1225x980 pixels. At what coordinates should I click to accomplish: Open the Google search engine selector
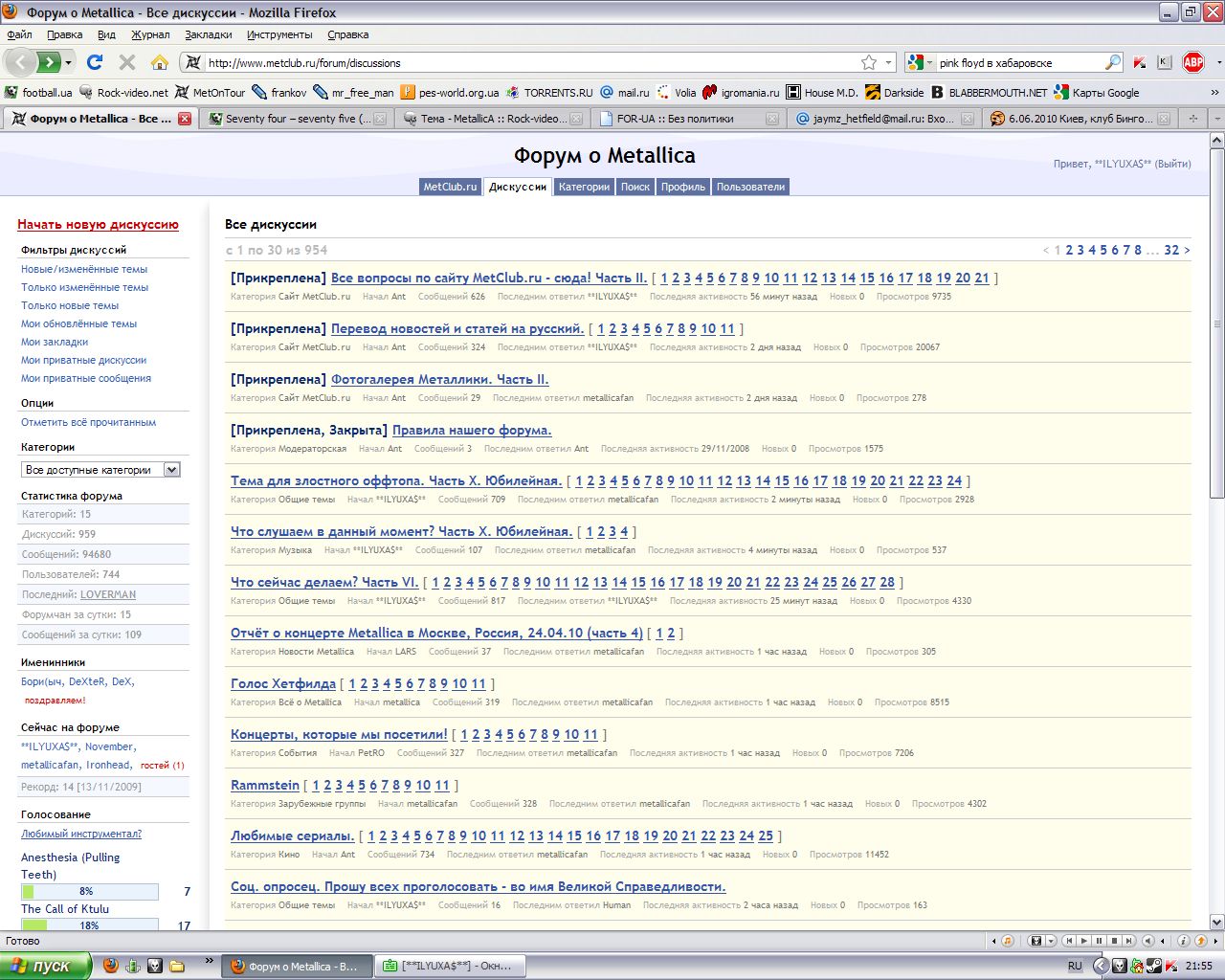pyautogui.click(x=920, y=62)
